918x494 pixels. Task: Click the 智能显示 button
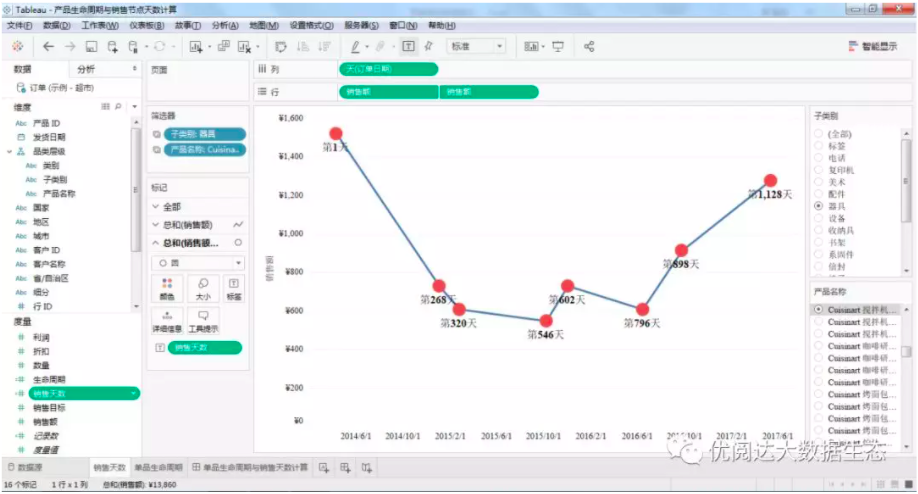pyautogui.click(x=873, y=46)
